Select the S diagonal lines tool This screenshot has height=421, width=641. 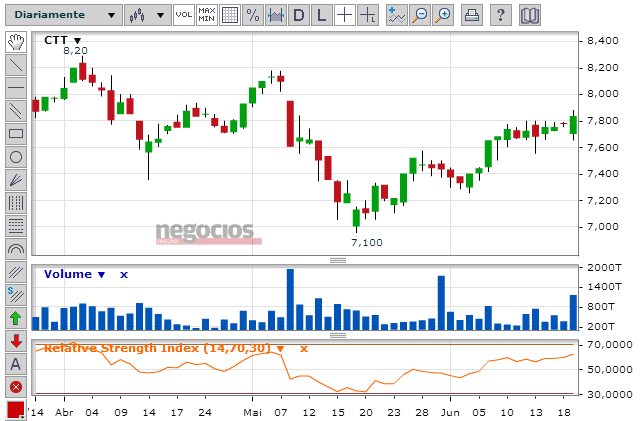point(16,295)
